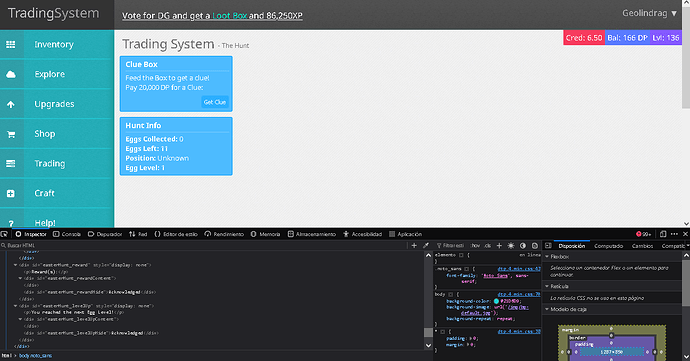
Task: Activate the element picker icon in devtools
Action: click(4, 234)
